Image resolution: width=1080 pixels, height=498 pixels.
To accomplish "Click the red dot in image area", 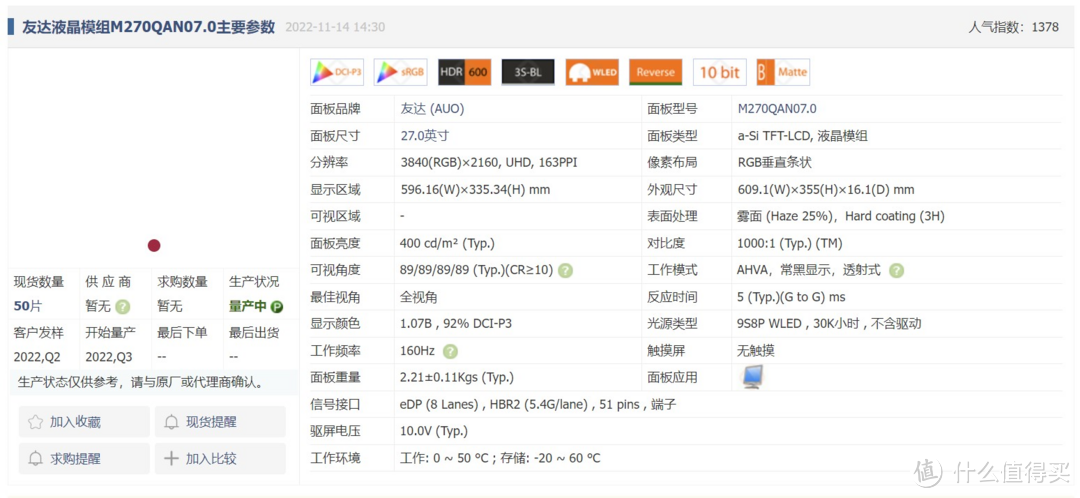I will coord(154,245).
